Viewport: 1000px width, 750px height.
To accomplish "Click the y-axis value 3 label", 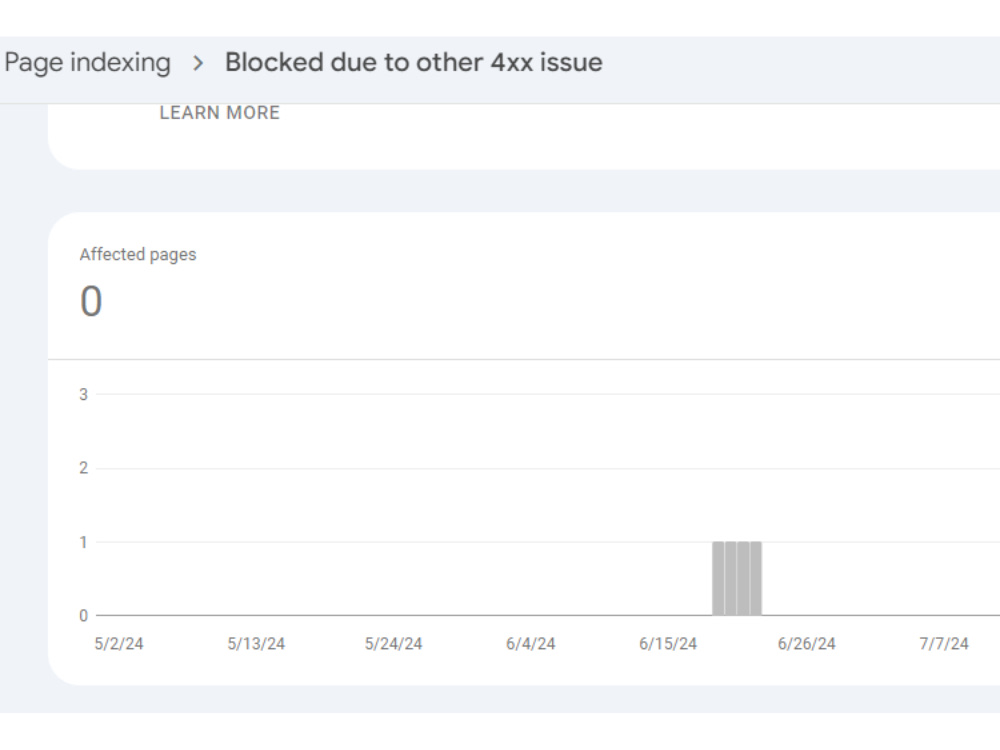I will 84,394.
